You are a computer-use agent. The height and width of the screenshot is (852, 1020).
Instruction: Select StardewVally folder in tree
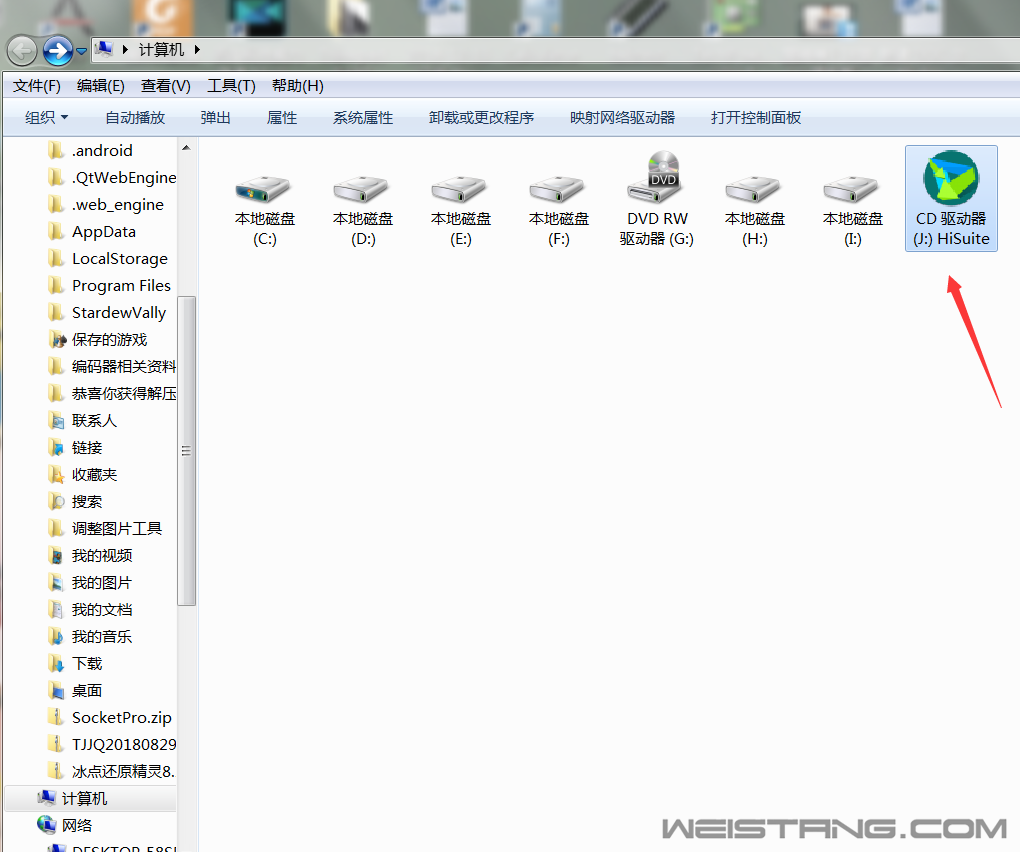point(107,313)
